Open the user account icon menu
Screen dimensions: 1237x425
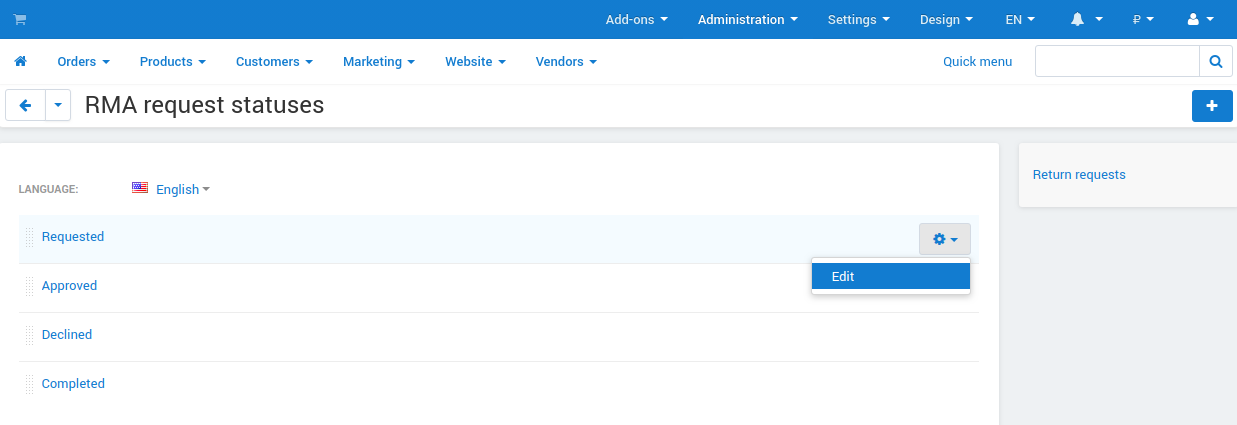[1200, 20]
